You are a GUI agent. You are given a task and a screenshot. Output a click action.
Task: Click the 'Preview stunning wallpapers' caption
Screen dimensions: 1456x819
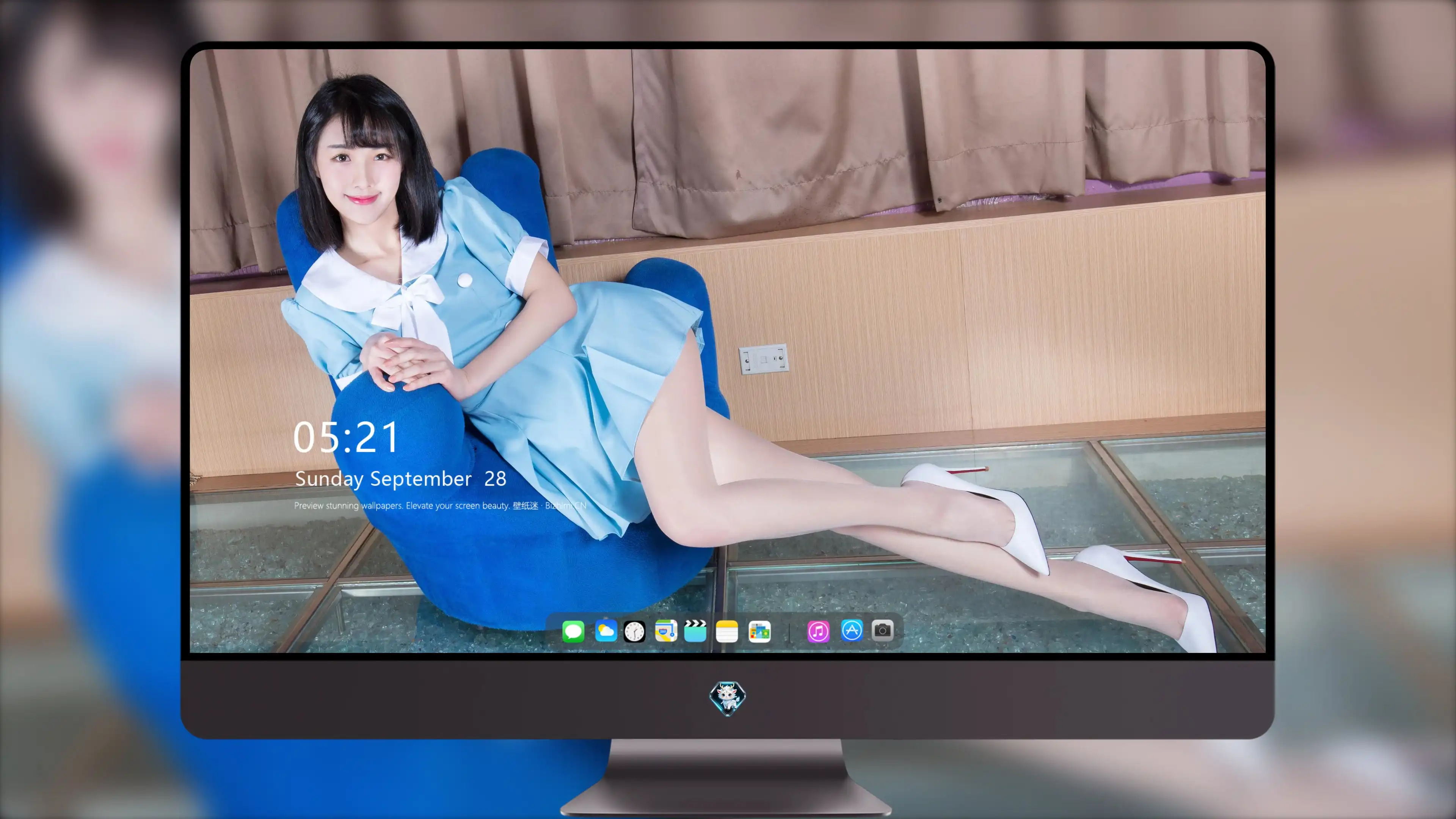pyautogui.click(x=440, y=505)
